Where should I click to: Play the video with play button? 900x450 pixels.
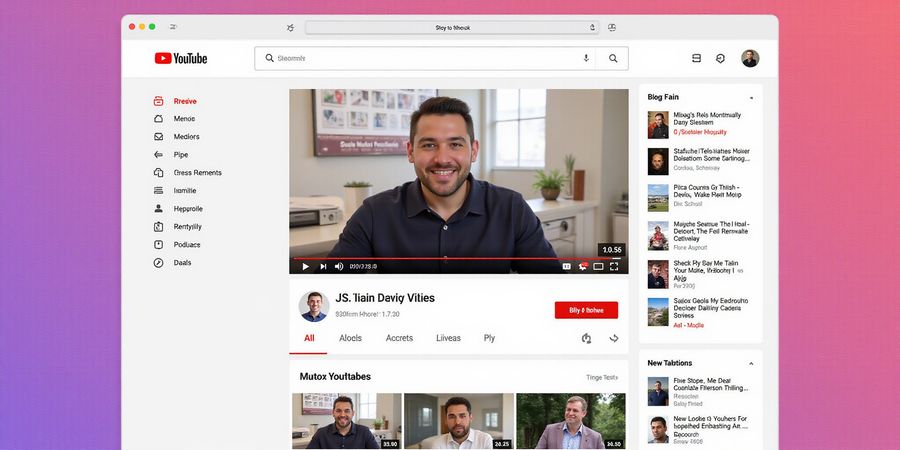305,266
